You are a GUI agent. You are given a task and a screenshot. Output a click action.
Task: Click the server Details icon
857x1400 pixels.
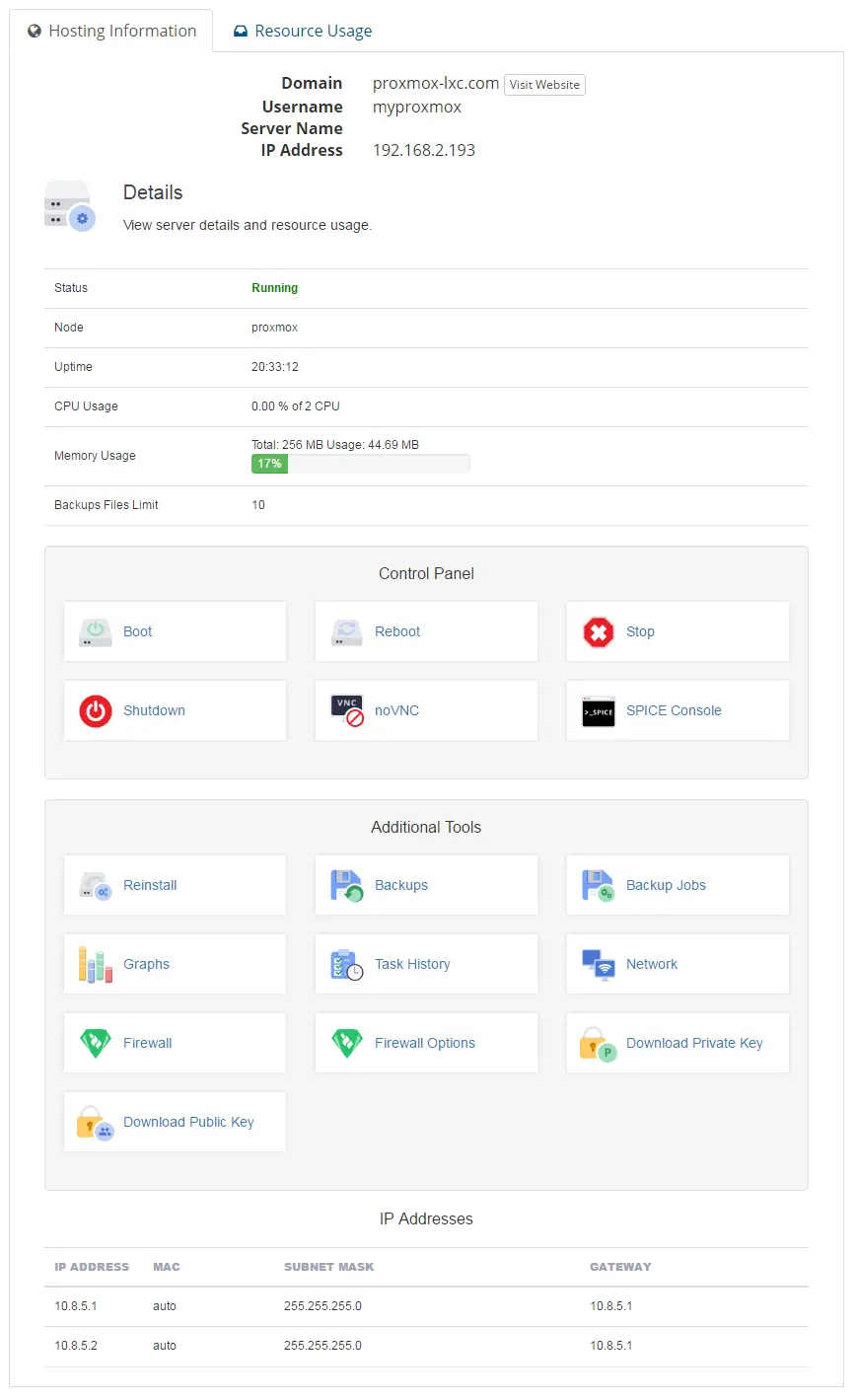69,206
